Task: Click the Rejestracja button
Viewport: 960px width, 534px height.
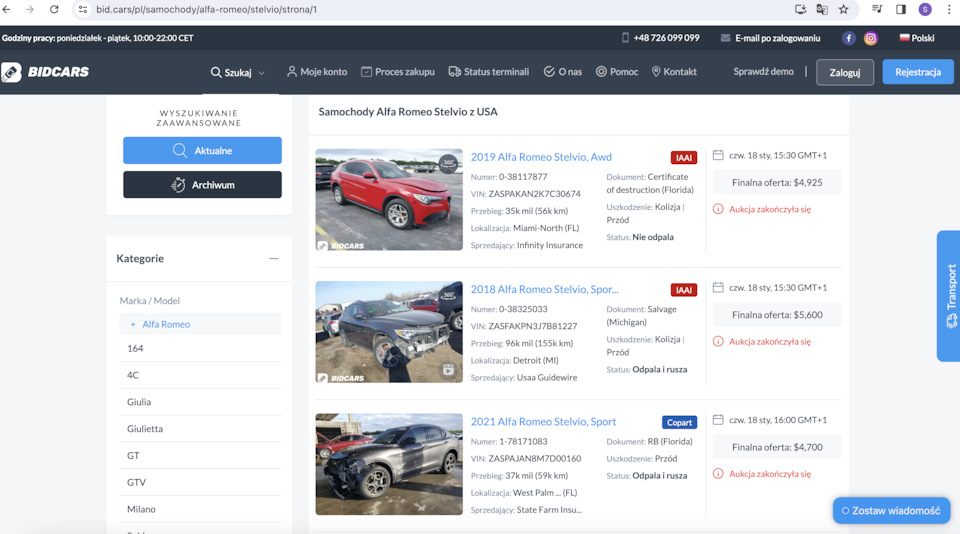Action: pos(918,72)
